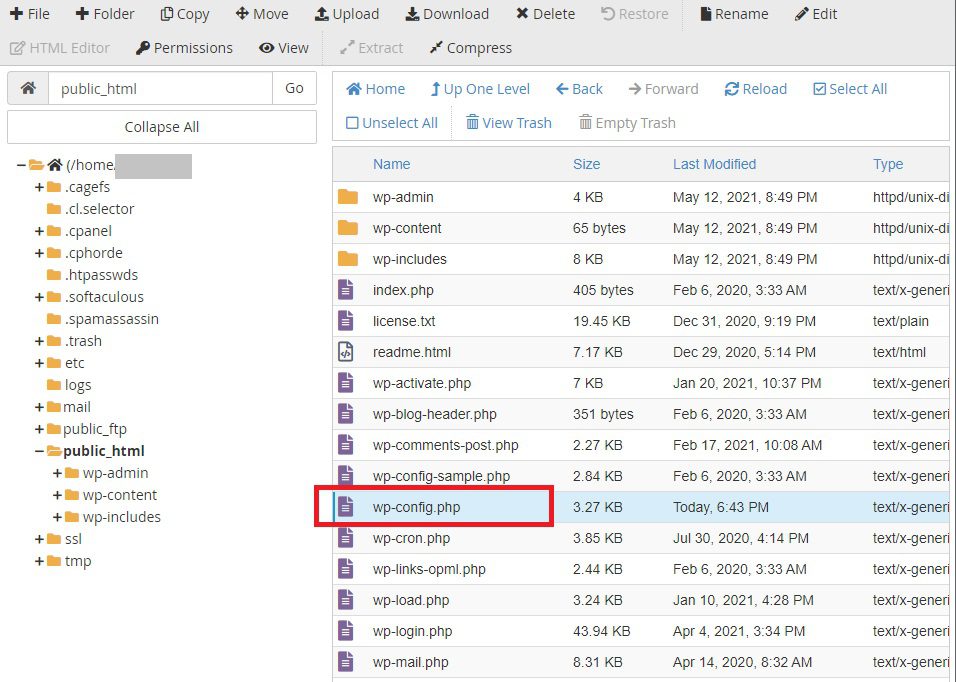Screen dimensions: 956x682
Task: Open View Trash
Action: 508,123
